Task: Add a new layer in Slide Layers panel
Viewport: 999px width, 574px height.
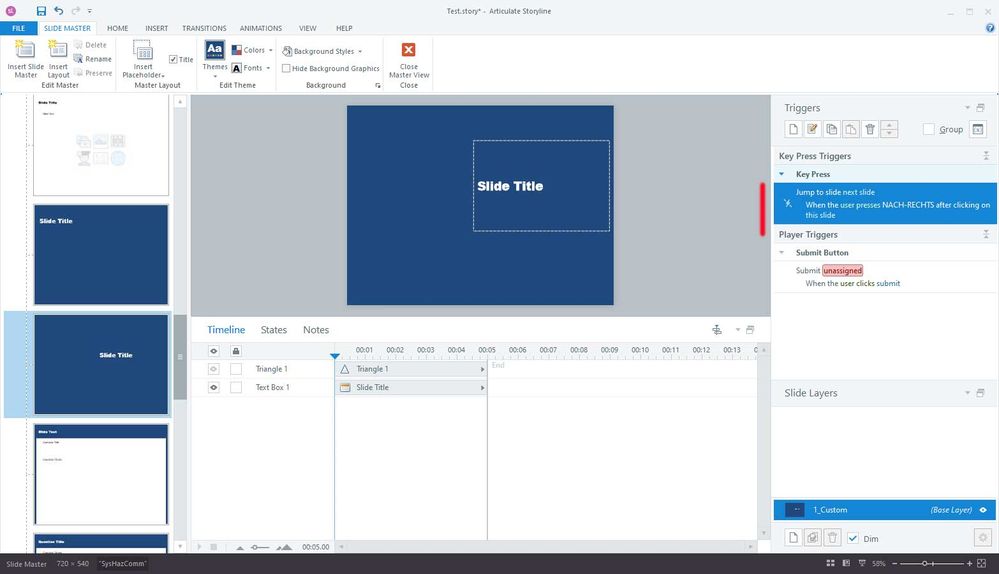Action: tap(792, 538)
